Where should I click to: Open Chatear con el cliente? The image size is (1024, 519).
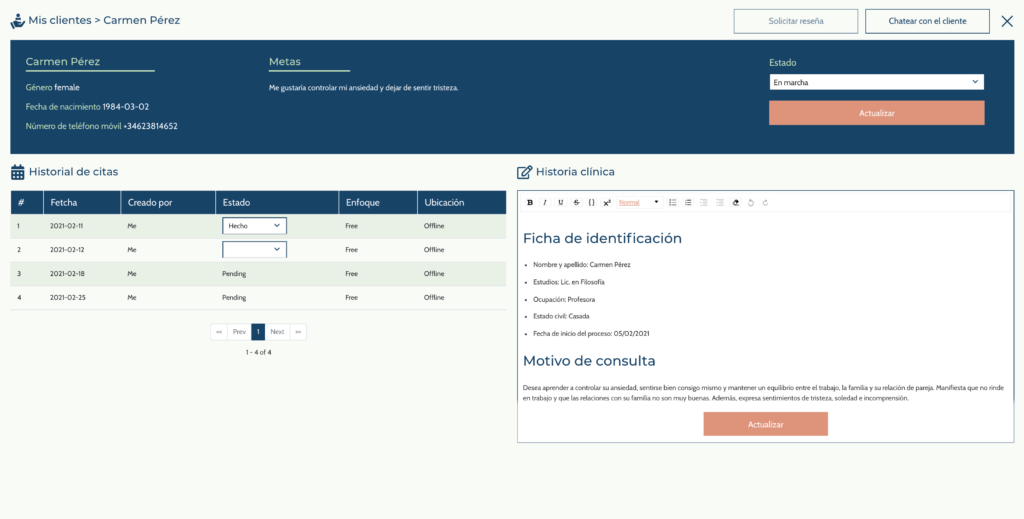point(927,21)
